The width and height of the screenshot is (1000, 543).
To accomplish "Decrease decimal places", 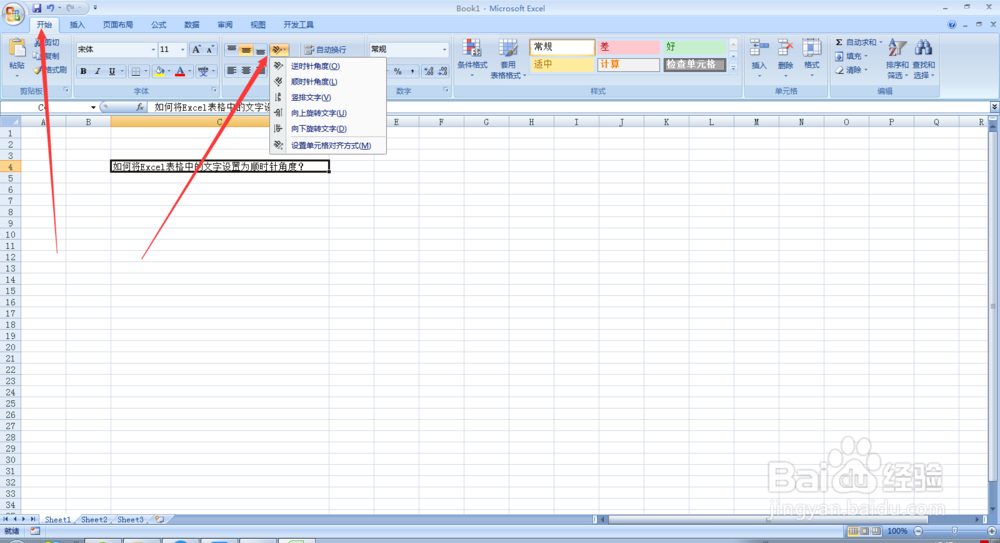I will 443,71.
